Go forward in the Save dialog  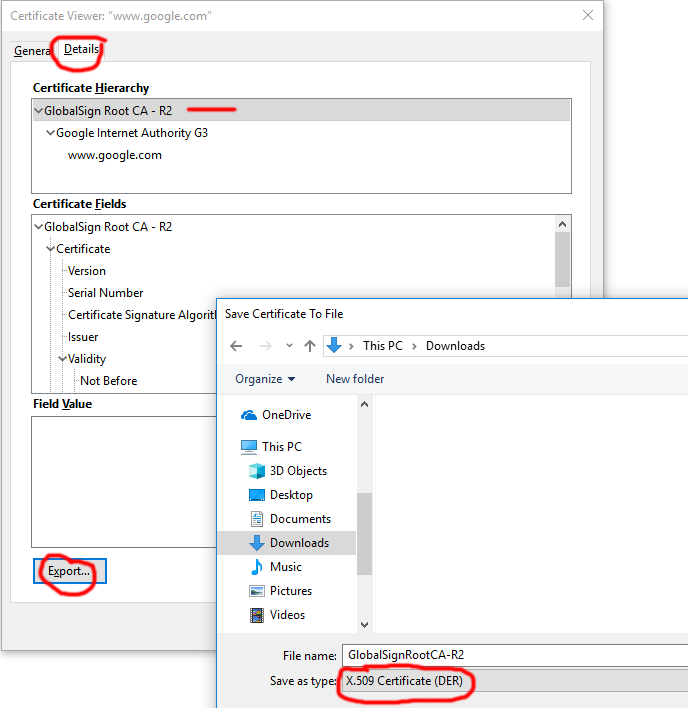(x=266, y=346)
